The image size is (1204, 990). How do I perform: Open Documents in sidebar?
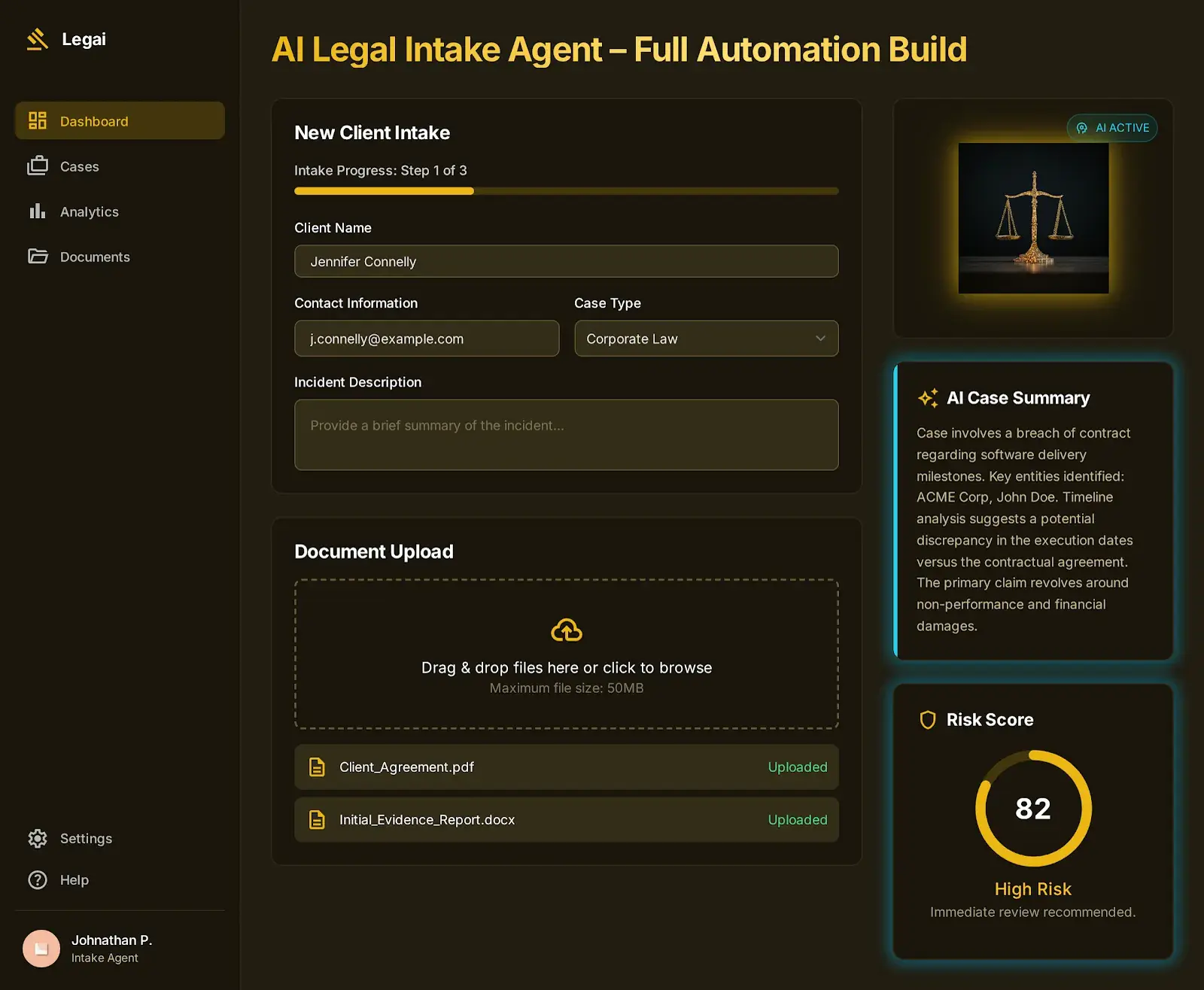tap(120, 257)
